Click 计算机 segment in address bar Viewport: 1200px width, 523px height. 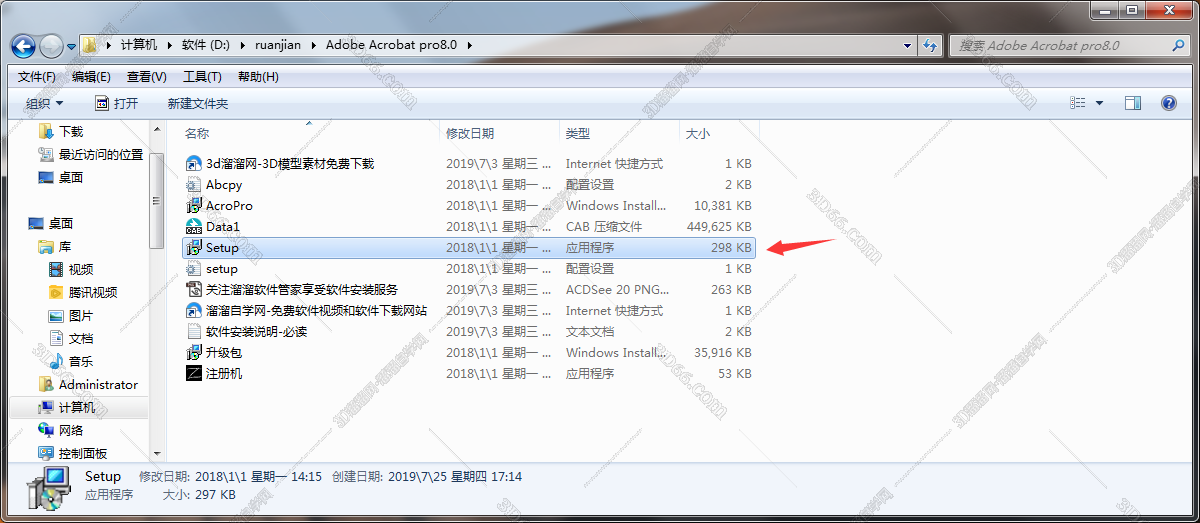pyautogui.click(x=139, y=45)
